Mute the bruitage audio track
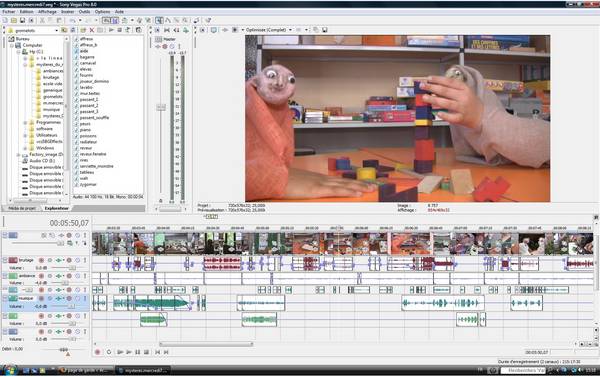The width and height of the screenshot is (600, 377). pos(78,260)
